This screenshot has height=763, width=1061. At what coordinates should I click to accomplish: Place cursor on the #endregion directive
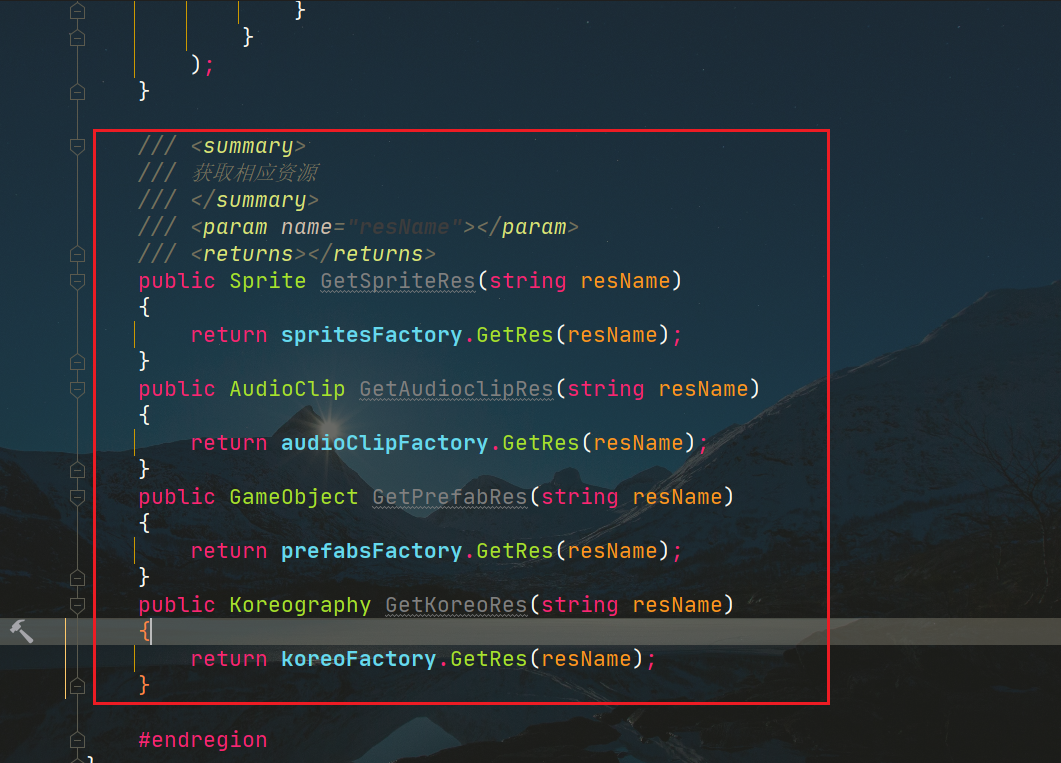[203, 740]
